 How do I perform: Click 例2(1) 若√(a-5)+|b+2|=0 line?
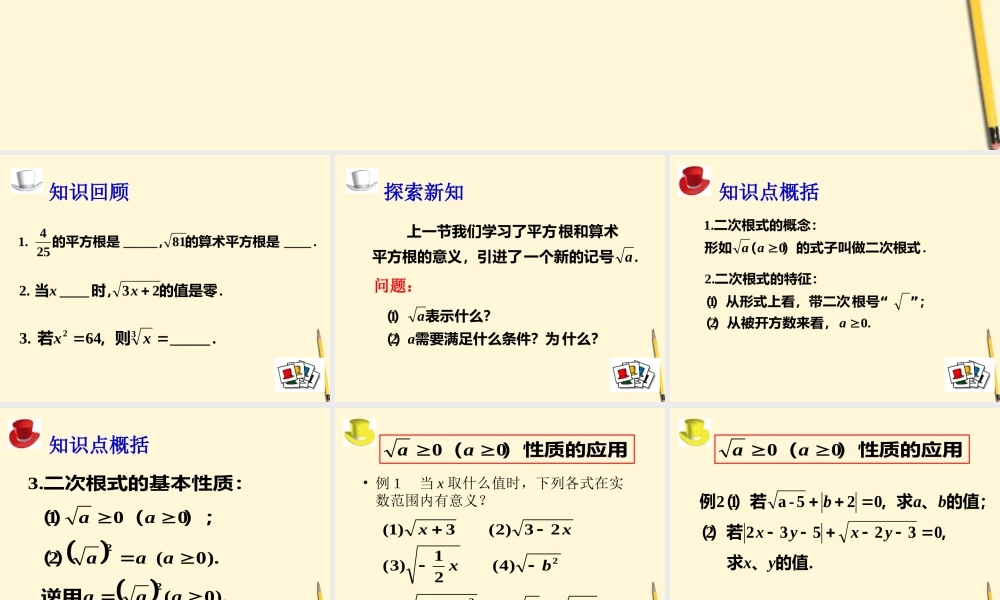(x=842, y=502)
